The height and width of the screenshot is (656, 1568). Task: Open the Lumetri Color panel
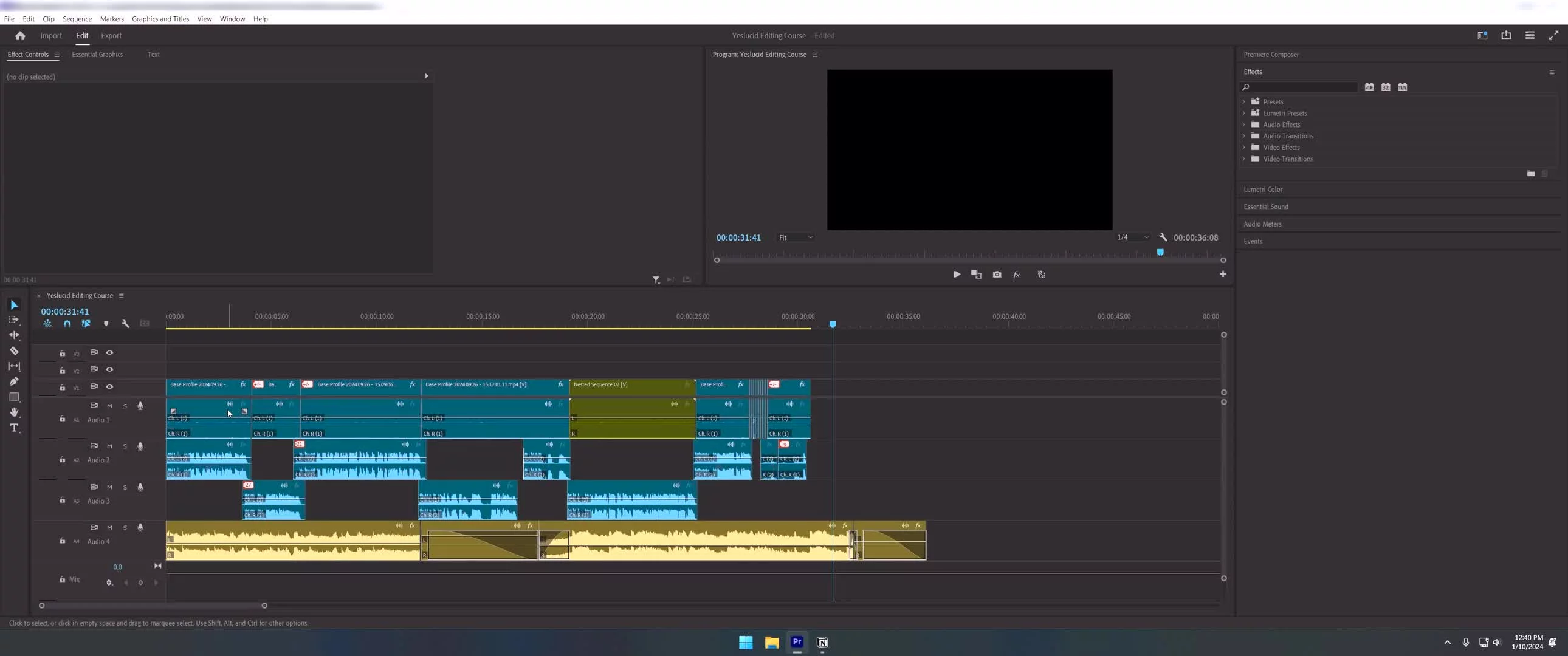pyautogui.click(x=1263, y=190)
